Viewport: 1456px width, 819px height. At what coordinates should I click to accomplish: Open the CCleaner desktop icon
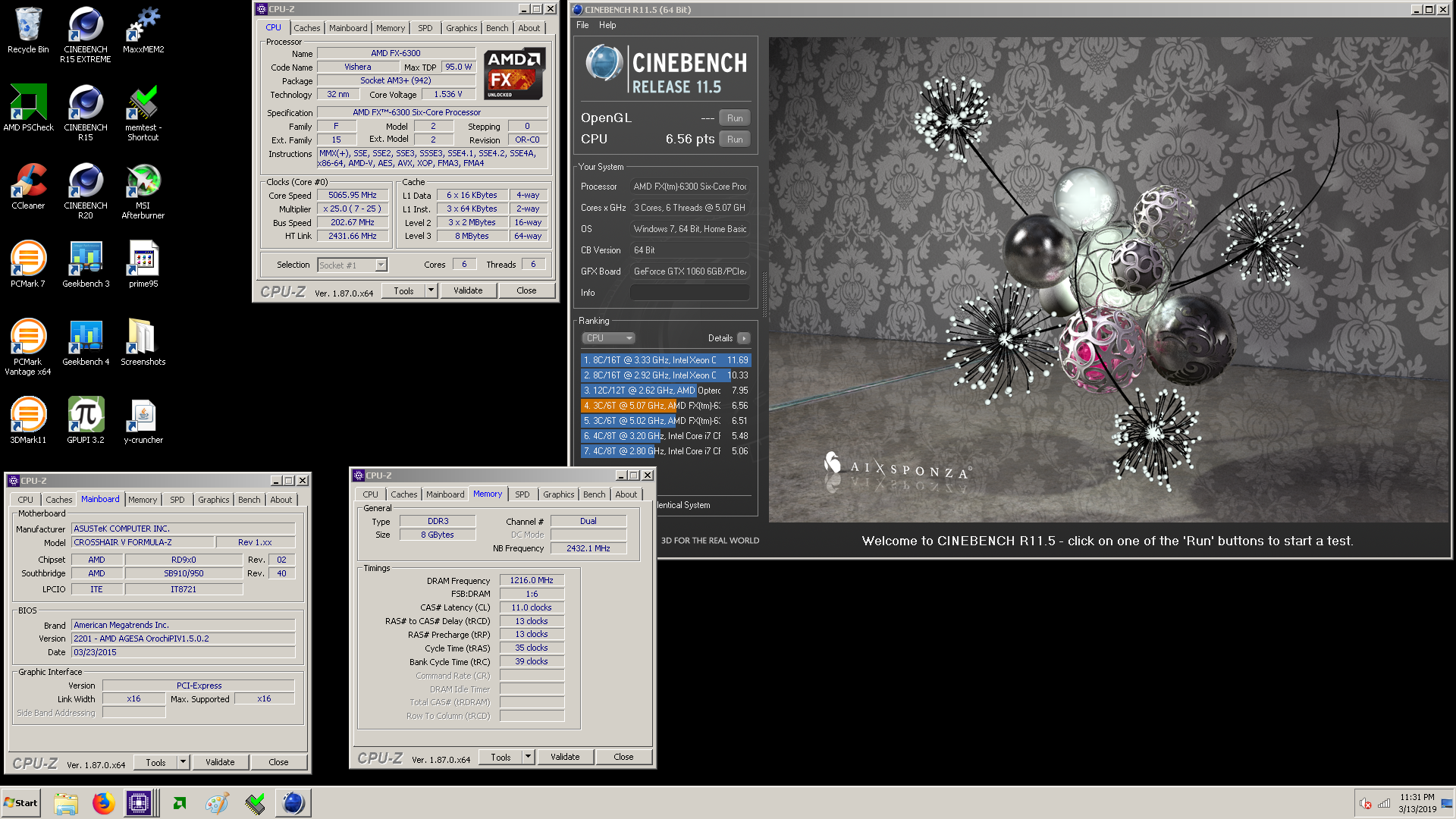click(28, 187)
